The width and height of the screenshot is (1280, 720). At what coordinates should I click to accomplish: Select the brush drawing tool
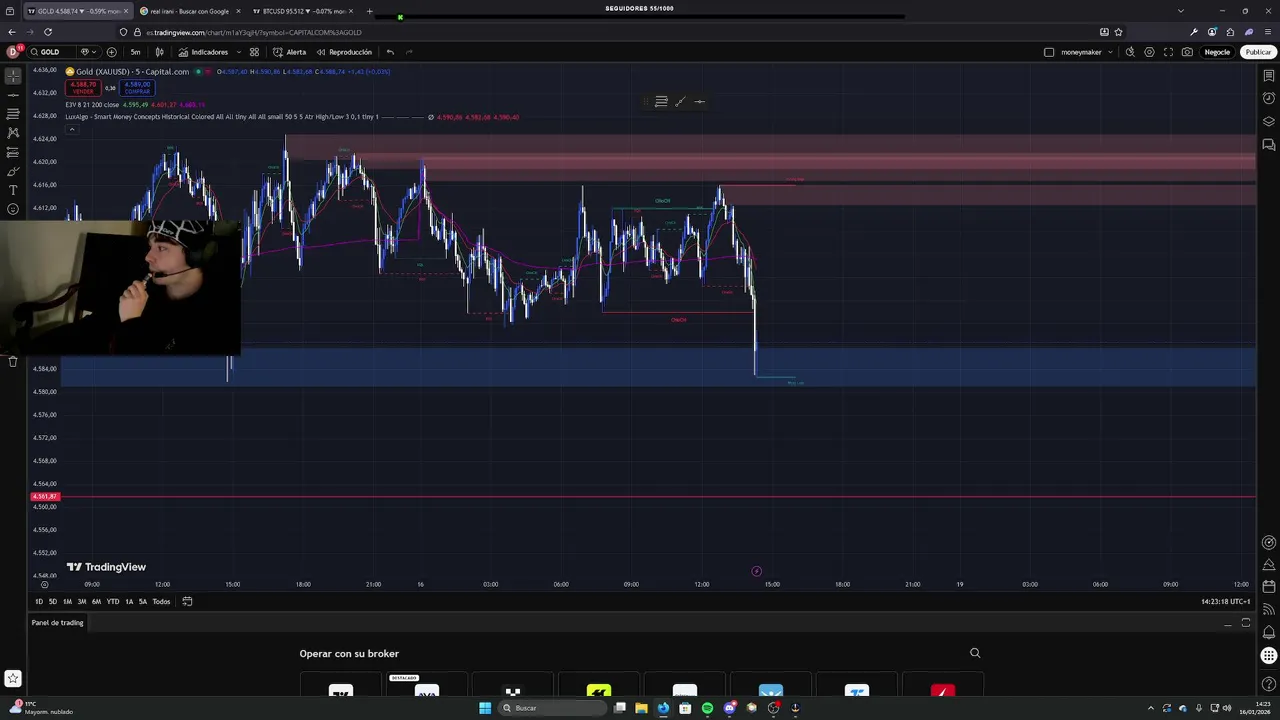tap(13, 171)
